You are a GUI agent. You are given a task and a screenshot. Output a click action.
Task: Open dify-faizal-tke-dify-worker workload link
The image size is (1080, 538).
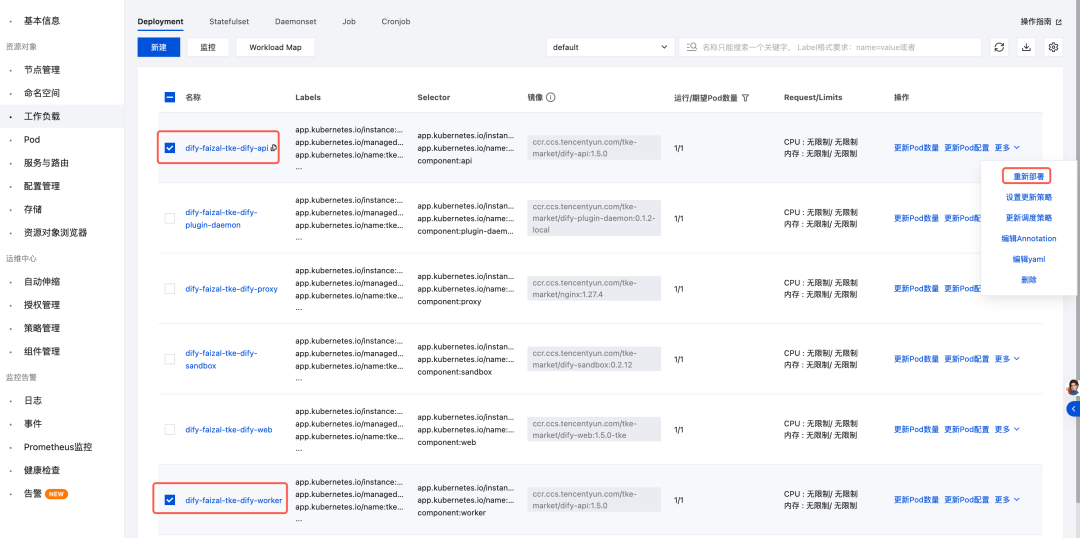(x=233, y=500)
